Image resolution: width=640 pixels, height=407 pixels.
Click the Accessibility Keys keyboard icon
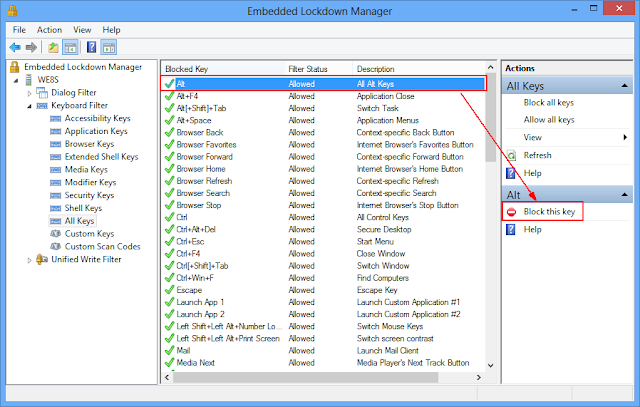(56, 118)
